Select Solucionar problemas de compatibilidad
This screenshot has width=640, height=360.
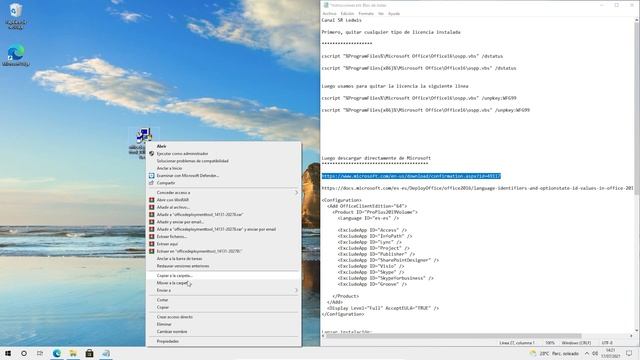(x=193, y=161)
